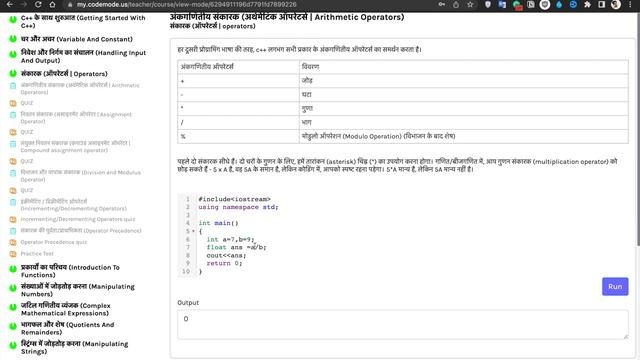Click the green icon beside Complex Mathematical Expressions

[x=13, y=307]
